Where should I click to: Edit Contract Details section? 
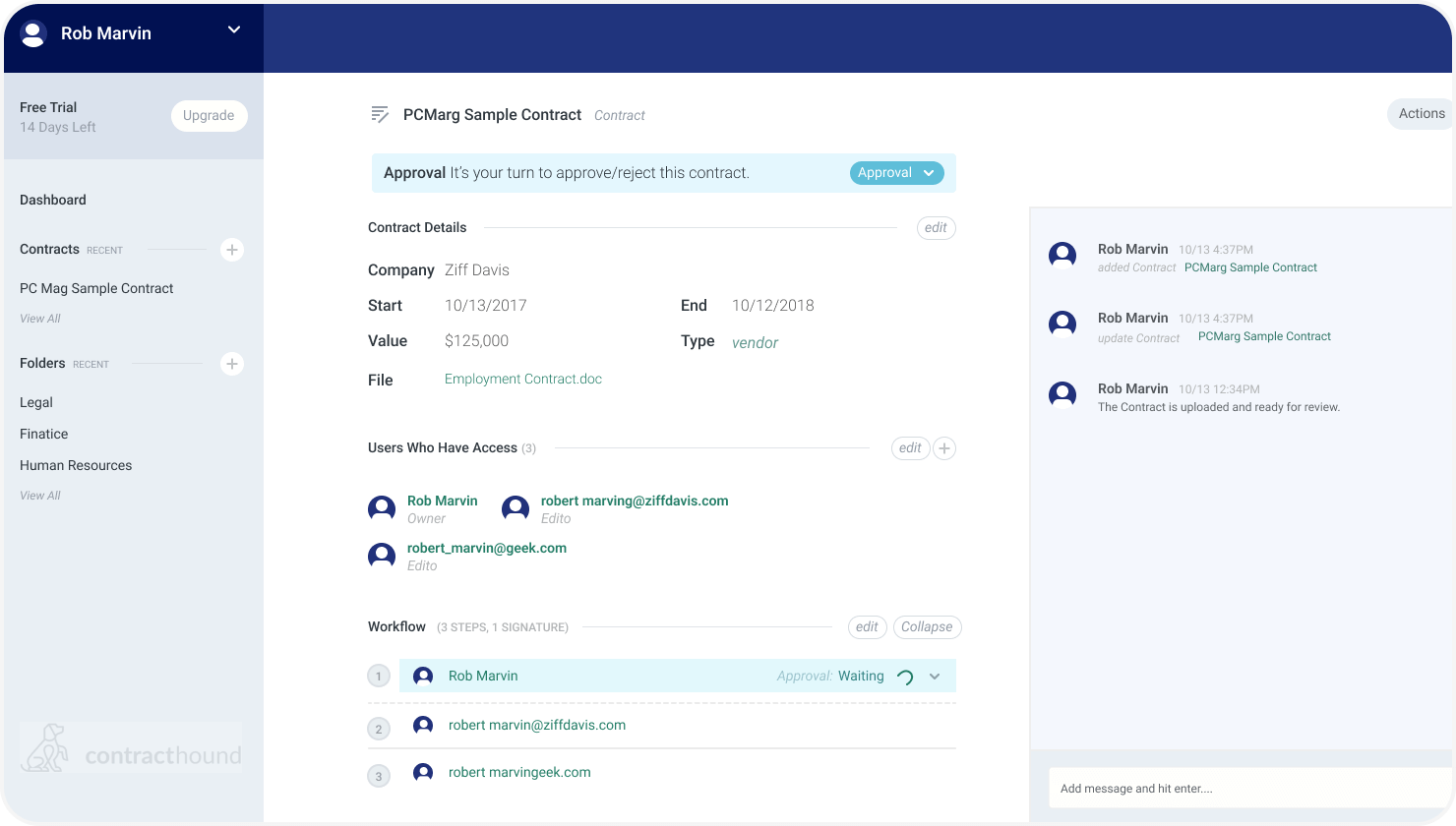tap(936, 228)
